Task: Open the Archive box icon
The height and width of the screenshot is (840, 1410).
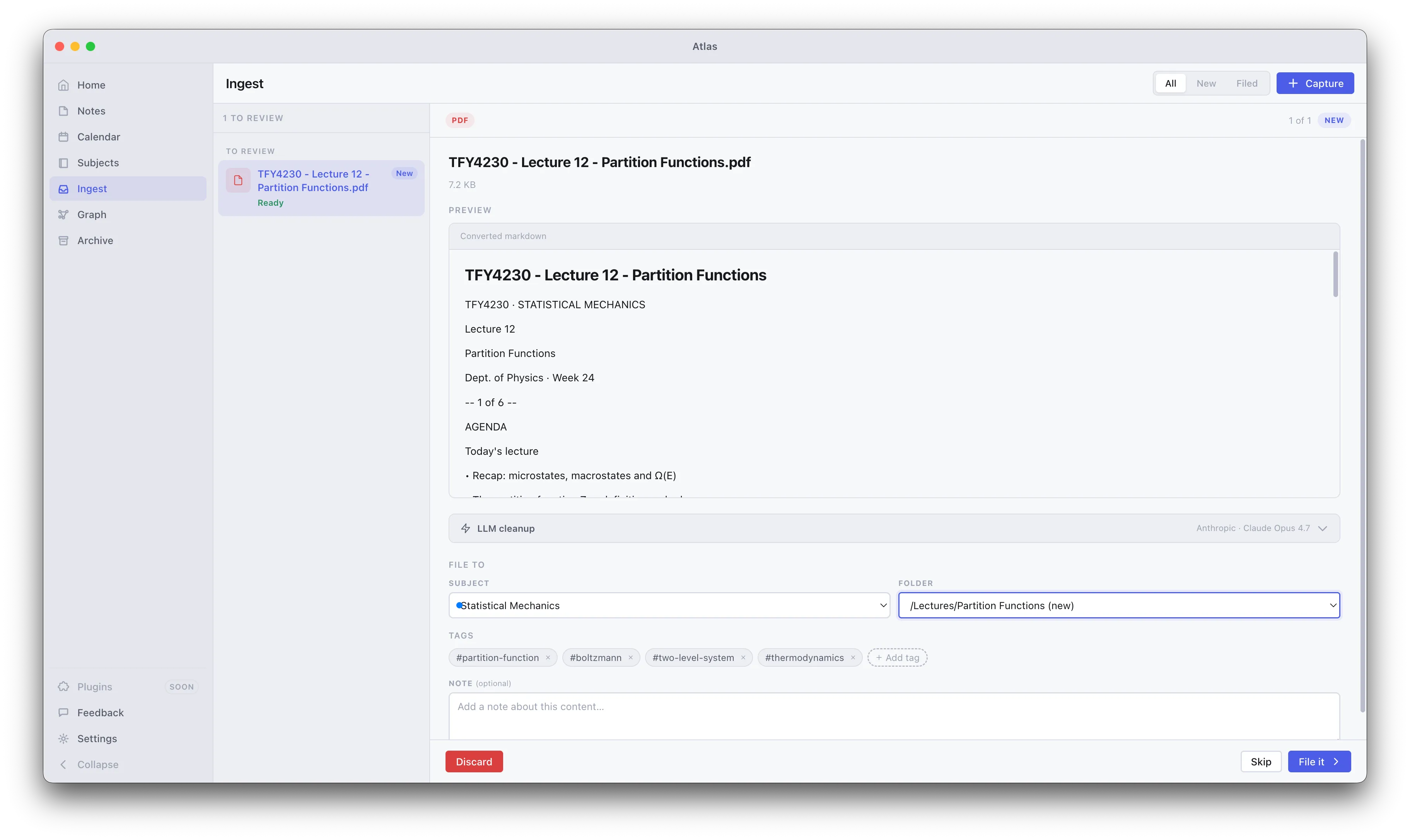Action: pyautogui.click(x=63, y=241)
